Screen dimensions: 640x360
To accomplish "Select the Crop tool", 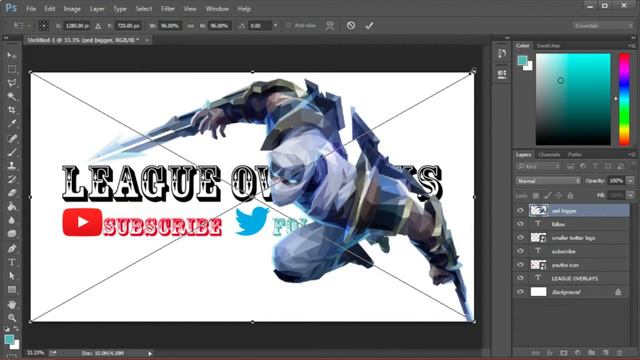I will click(x=12, y=110).
